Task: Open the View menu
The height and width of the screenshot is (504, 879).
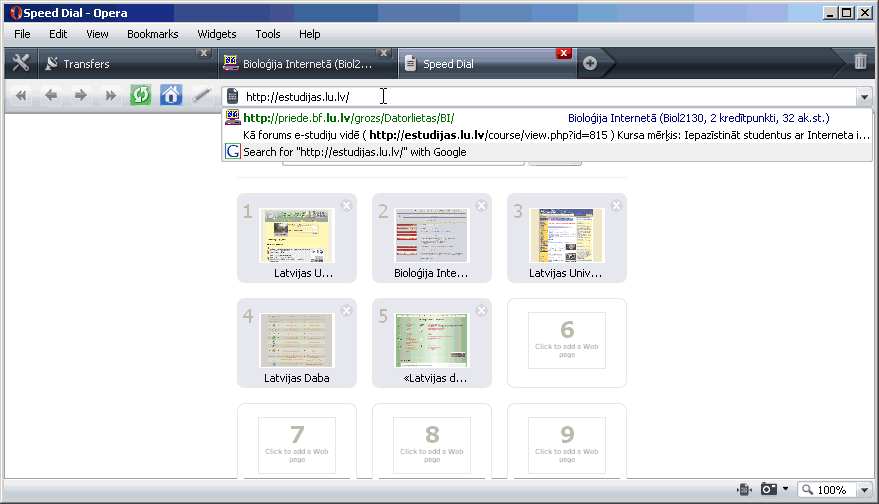Action: pyautogui.click(x=97, y=34)
